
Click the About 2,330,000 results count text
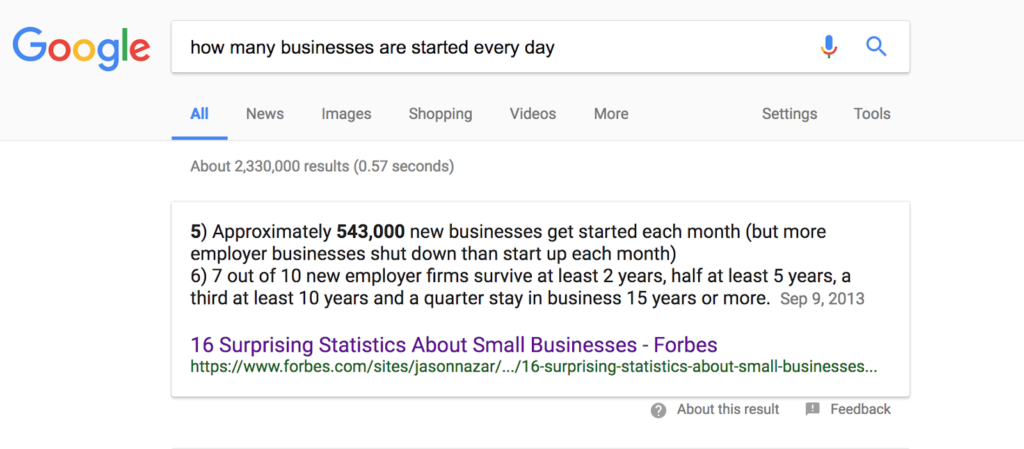coord(322,166)
